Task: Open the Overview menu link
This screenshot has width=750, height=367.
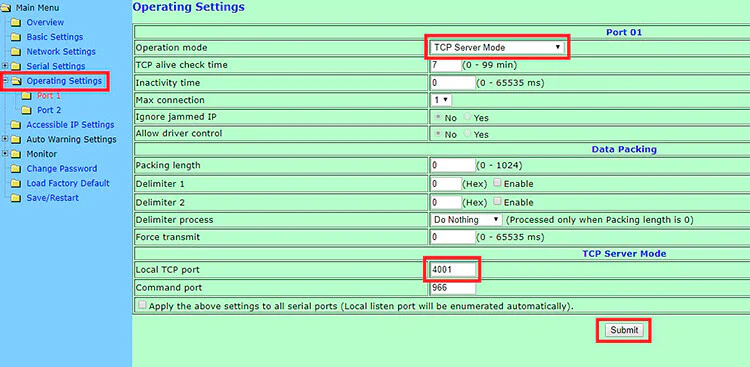Action: click(45, 22)
